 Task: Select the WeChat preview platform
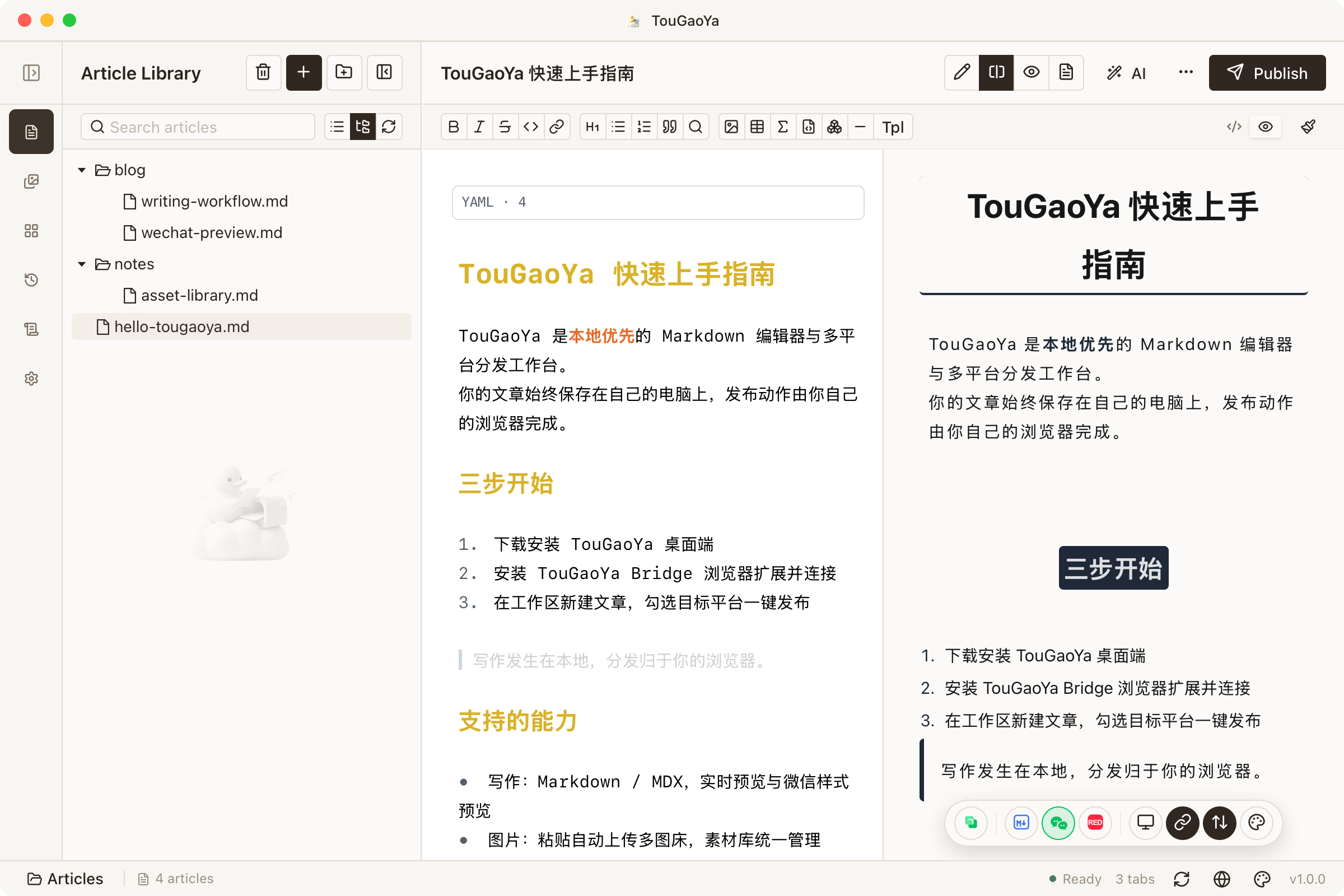click(x=1058, y=823)
